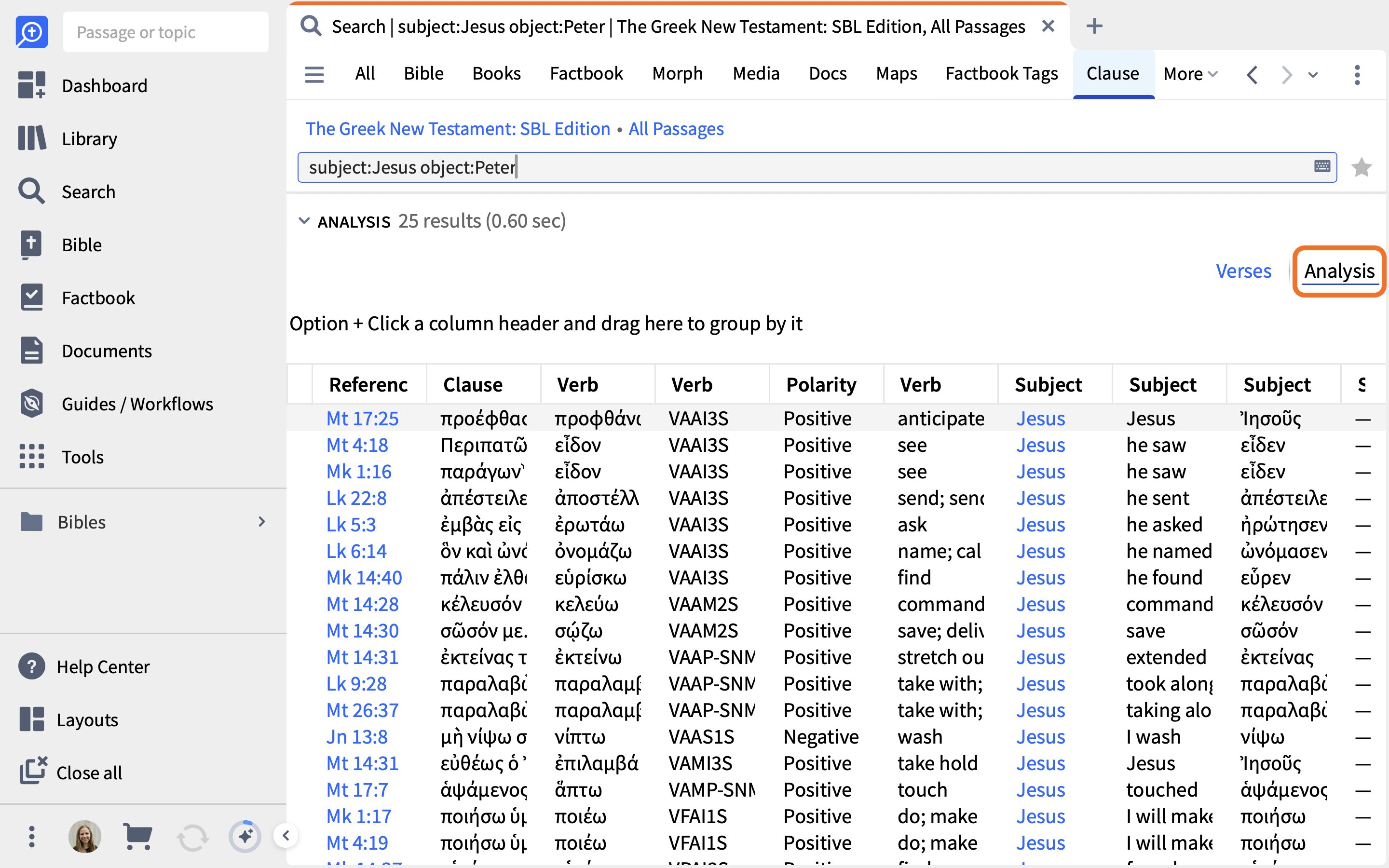The height and width of the screenshot is (868, 1389).
Task: Favorite this search with the star icon
Action: click(1362, 167)
